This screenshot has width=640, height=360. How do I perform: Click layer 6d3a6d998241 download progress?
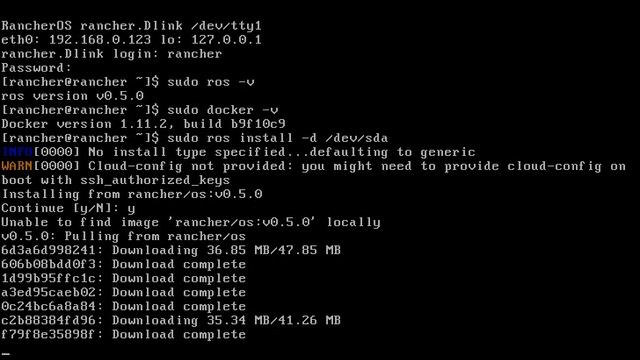click(171, 250)
